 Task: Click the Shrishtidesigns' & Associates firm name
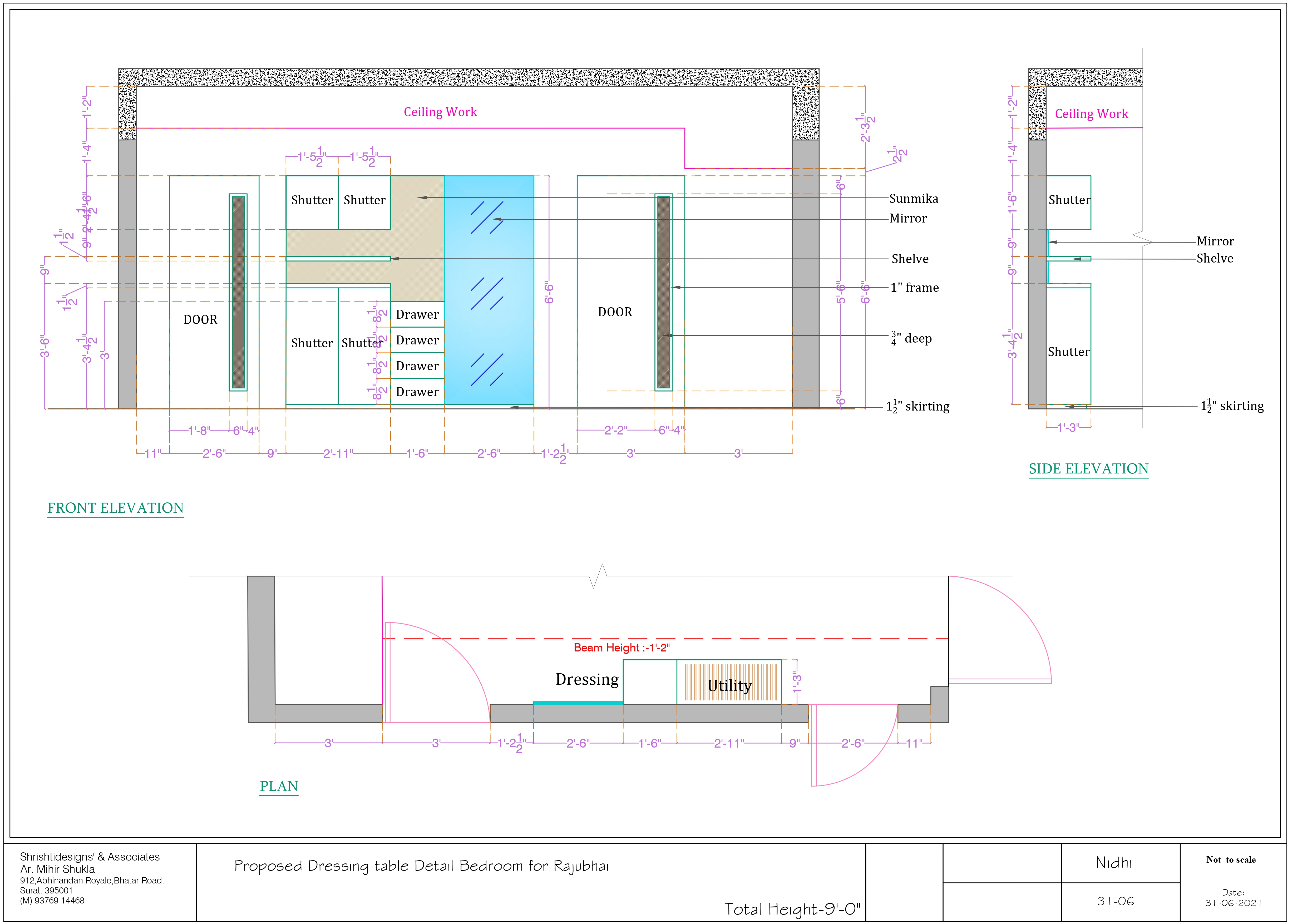pyautogui.click(x=90, y=857)
